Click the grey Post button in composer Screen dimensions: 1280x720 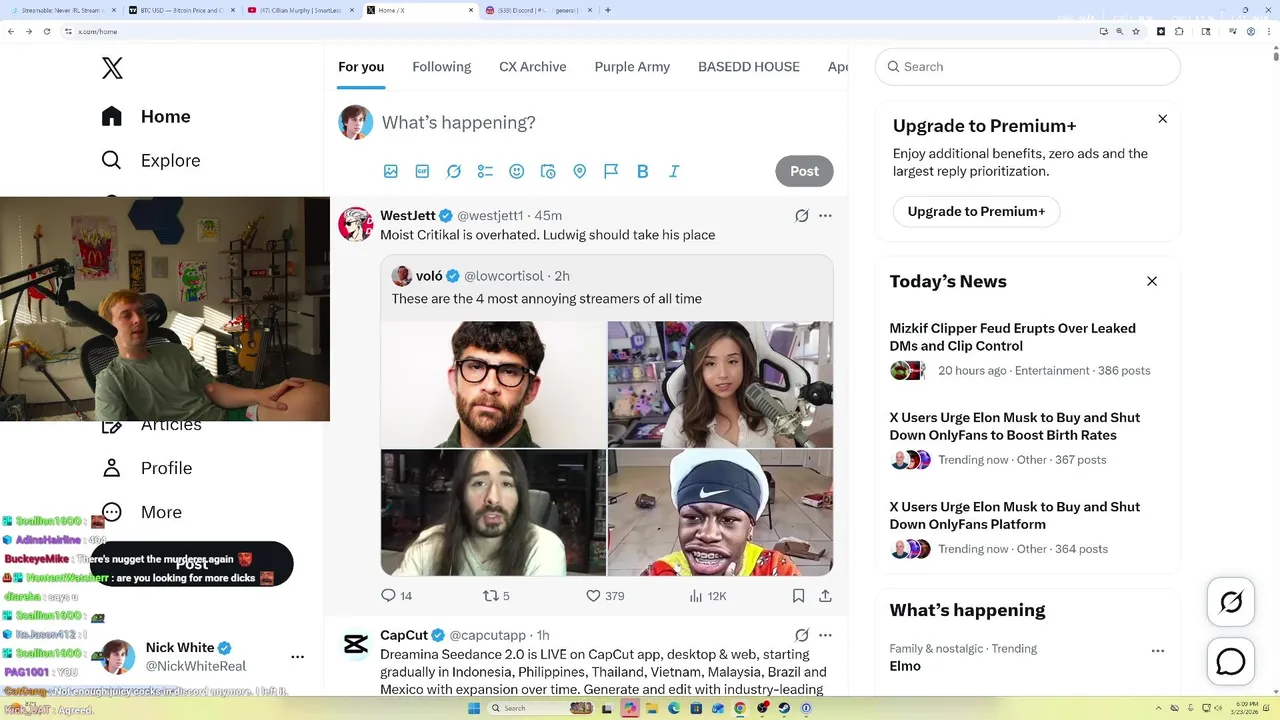click(804, 171)
